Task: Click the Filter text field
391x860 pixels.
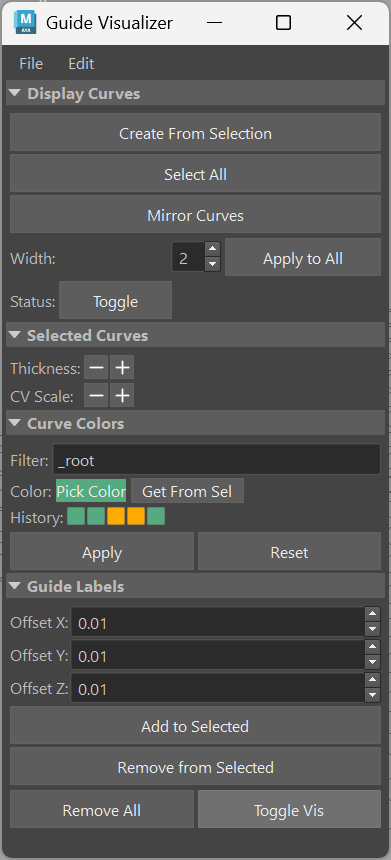Action: pyautogui.click(x=216, y=460)
